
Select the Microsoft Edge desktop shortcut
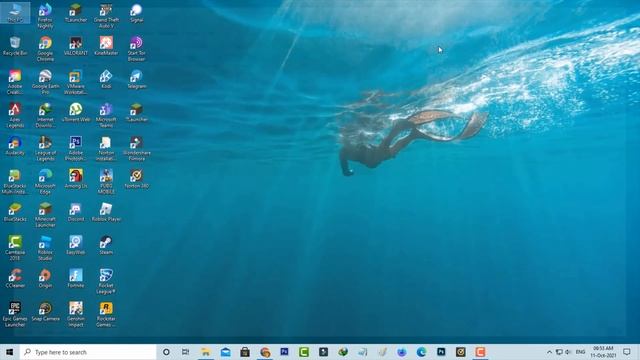coord(45,182)
